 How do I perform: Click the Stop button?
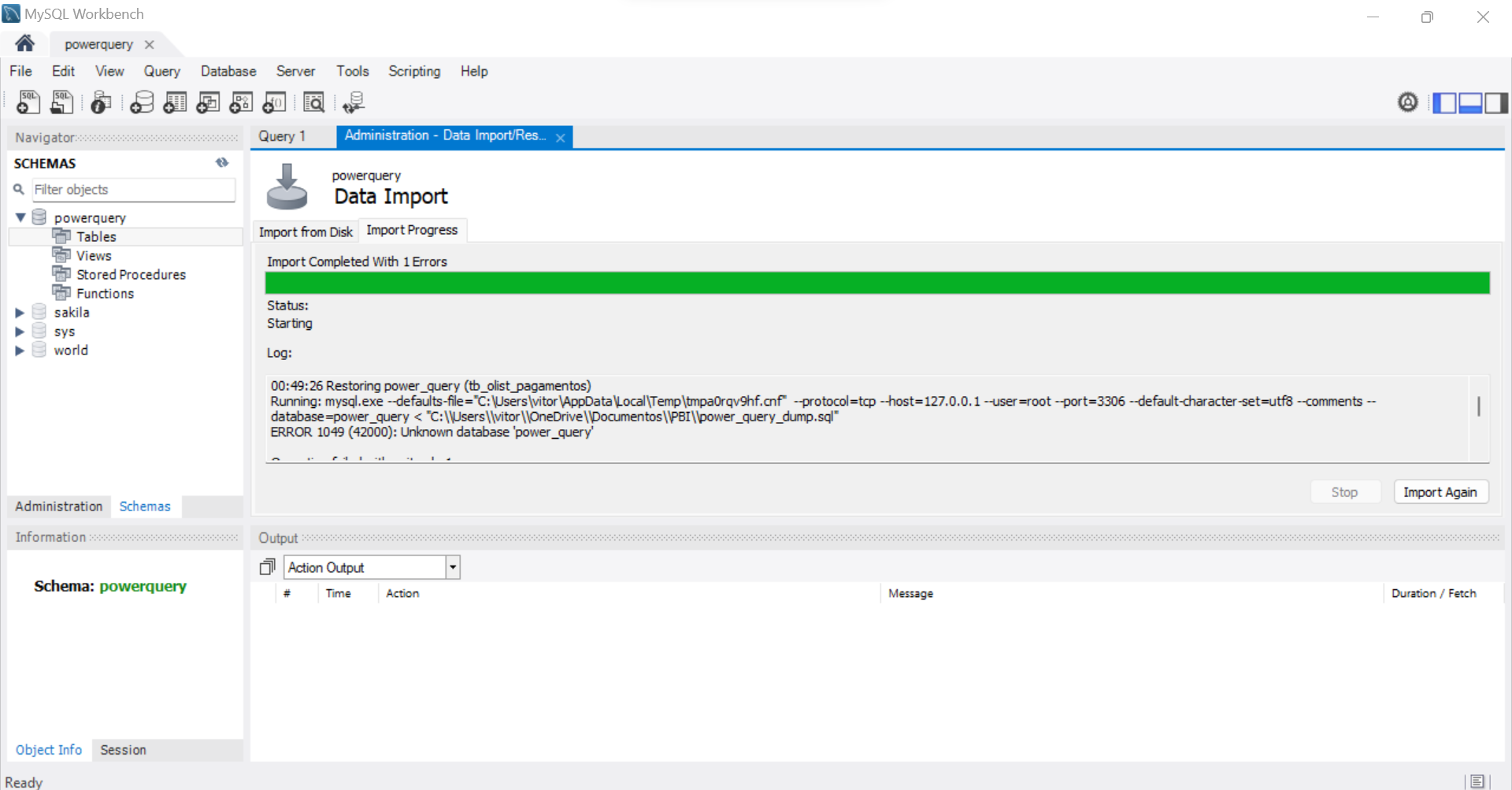(1345, 491)
